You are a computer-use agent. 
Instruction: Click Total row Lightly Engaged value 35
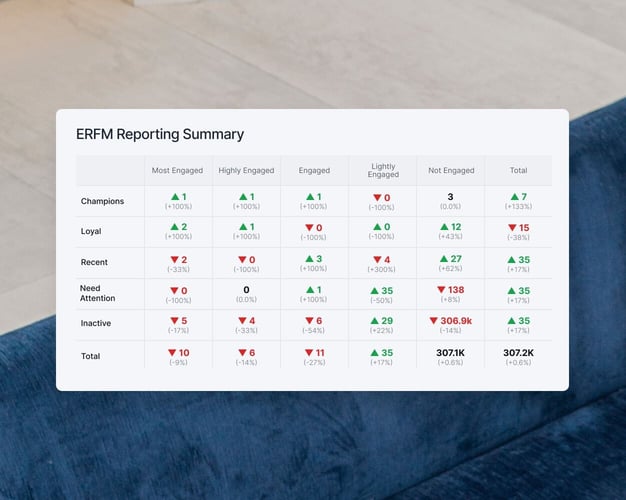[x=387, y=353]
